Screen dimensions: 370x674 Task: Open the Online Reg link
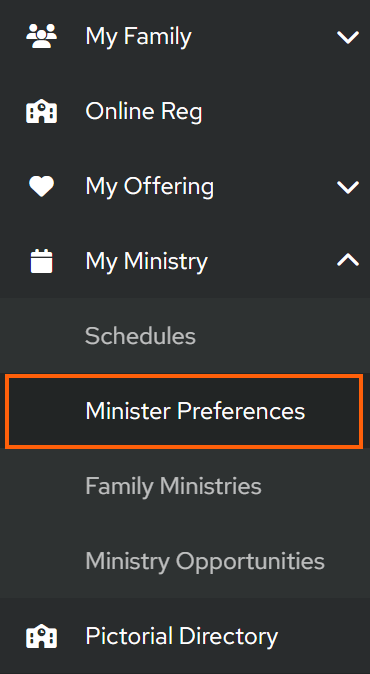[x=144, y=112]
